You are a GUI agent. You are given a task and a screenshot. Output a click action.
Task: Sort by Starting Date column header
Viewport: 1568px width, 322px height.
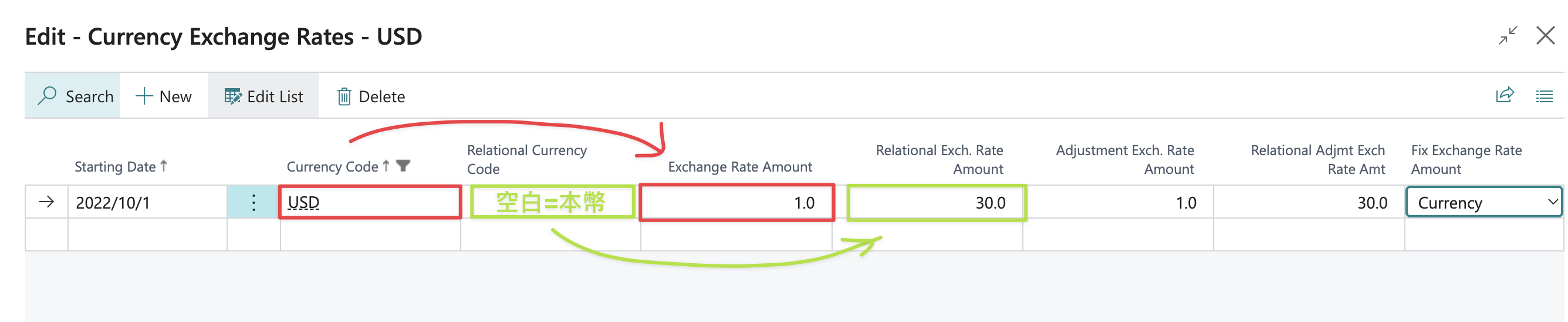pyautogui.click(x=115, y=166)
